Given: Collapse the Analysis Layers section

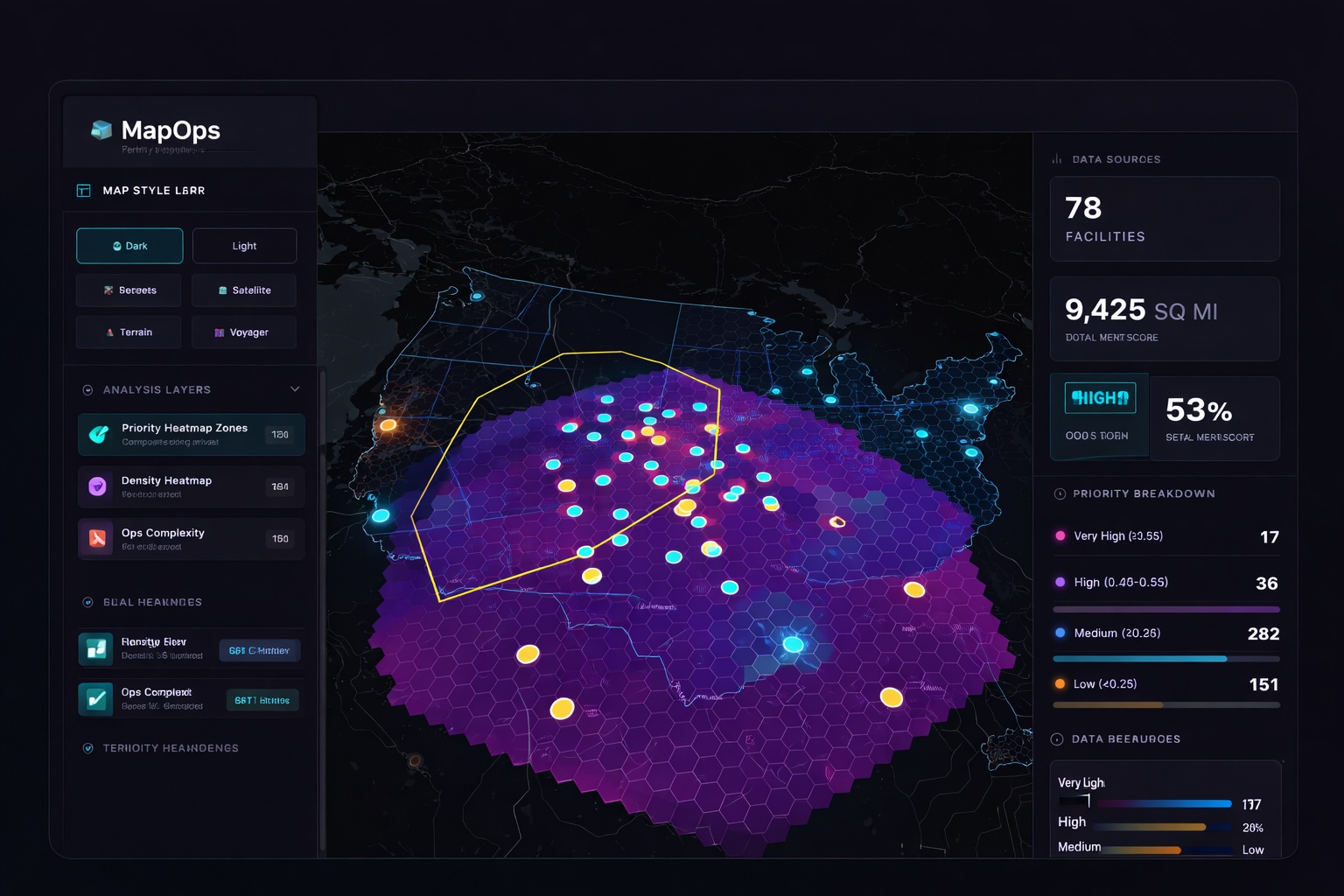Looking at the screenshot, I should [296, 389].
